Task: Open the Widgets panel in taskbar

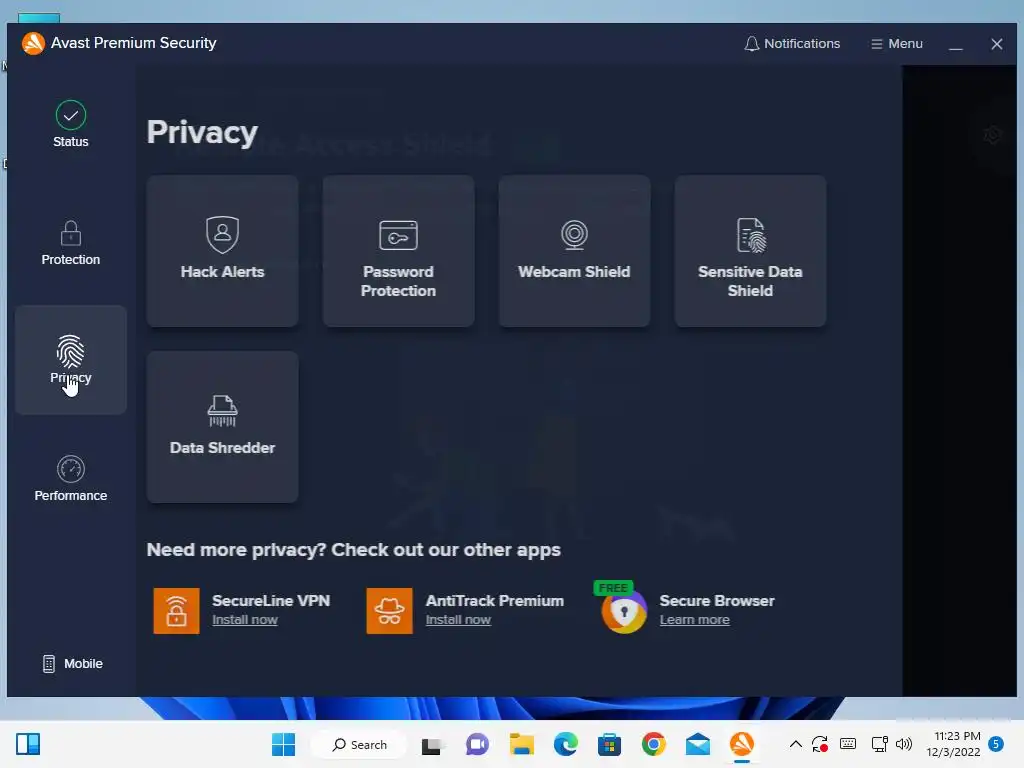Action: click(x=28, y=744)
